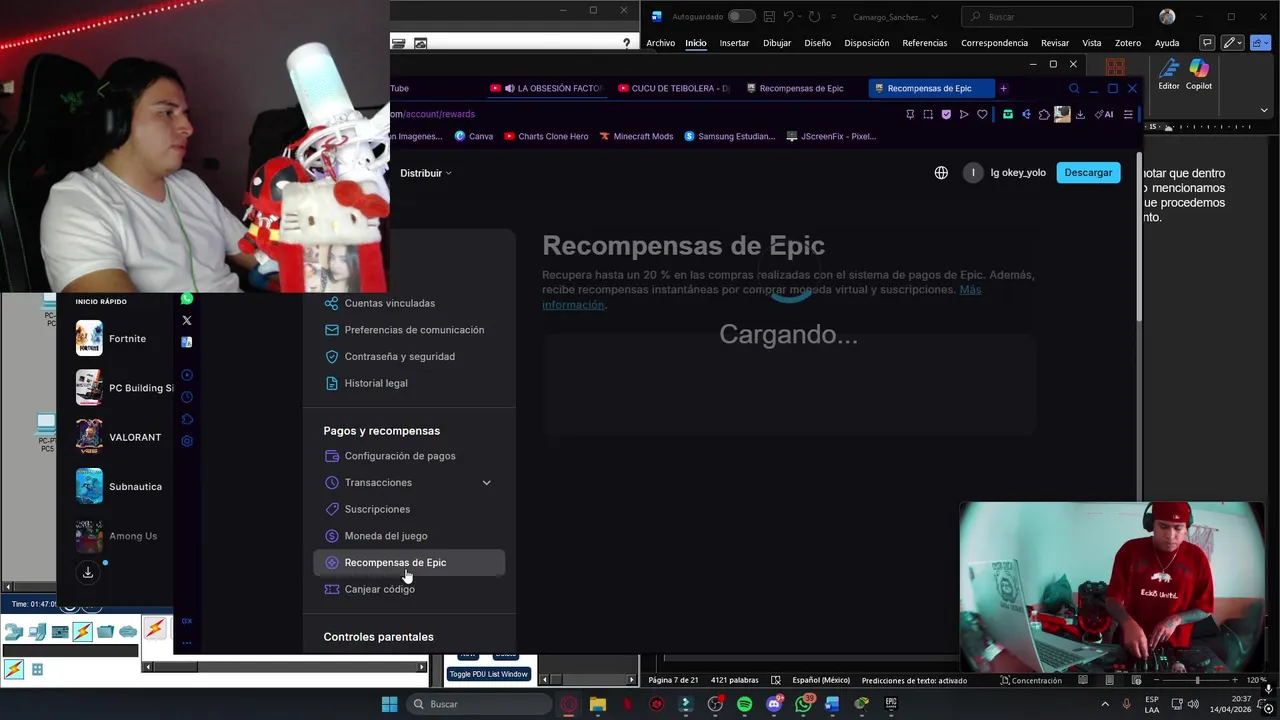Launch Subnautica from Inicio Rápido list
This screenshot has width=1280, height=720.
(x=118, y=487)
